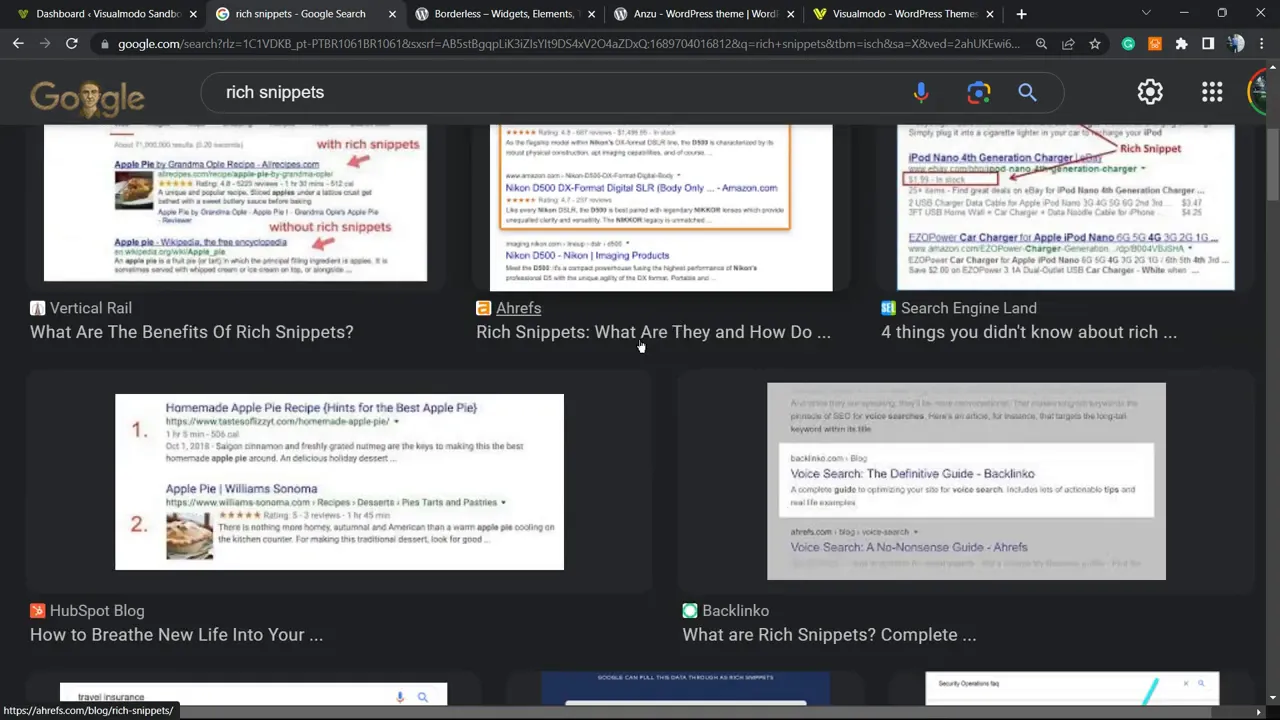Bookmark this page with the star
This screenshot has height=720, width=1280.
1095,44
